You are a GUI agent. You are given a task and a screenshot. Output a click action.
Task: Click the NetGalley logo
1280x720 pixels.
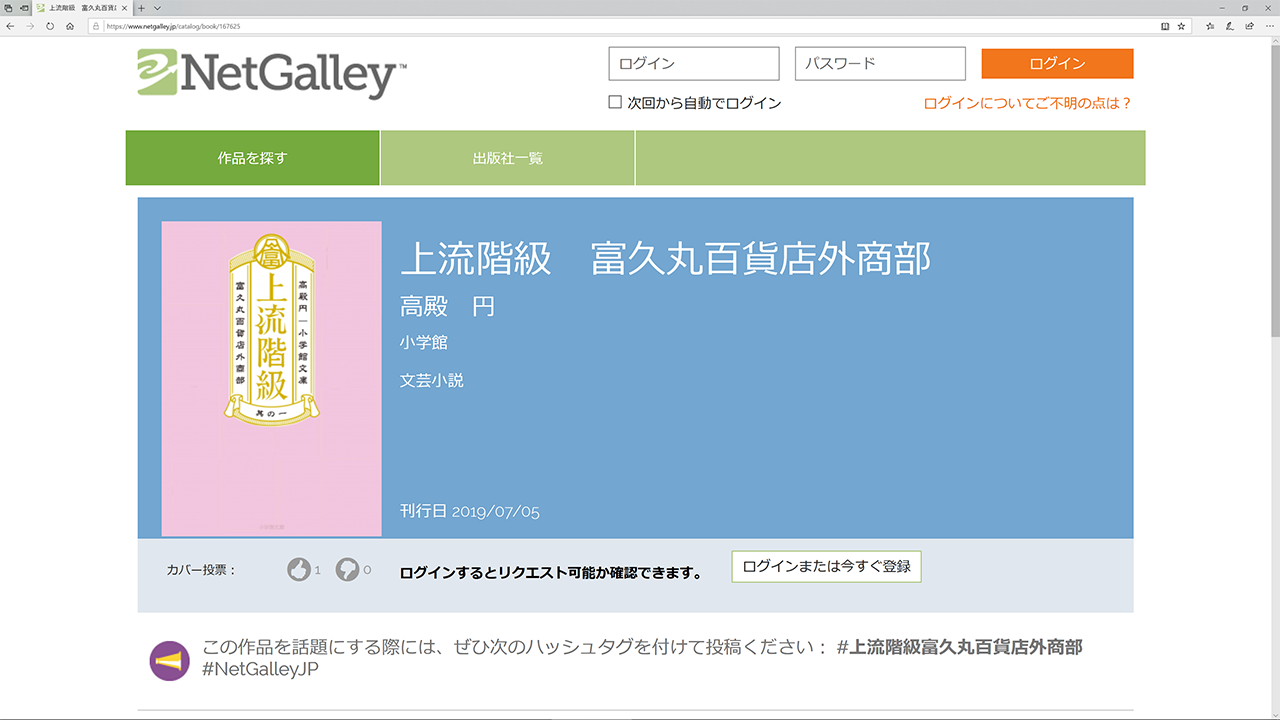(272, 73)
